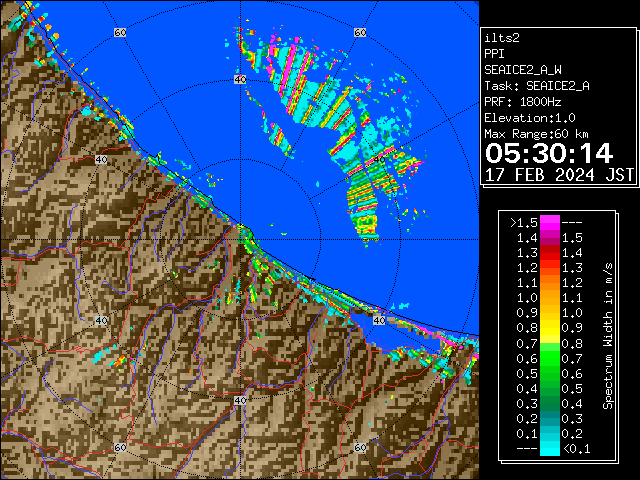The width and height of the screenshot is (640, 480).
Task: Click the 'Elevation:1.0' line
Action: [x=530, y=118]
